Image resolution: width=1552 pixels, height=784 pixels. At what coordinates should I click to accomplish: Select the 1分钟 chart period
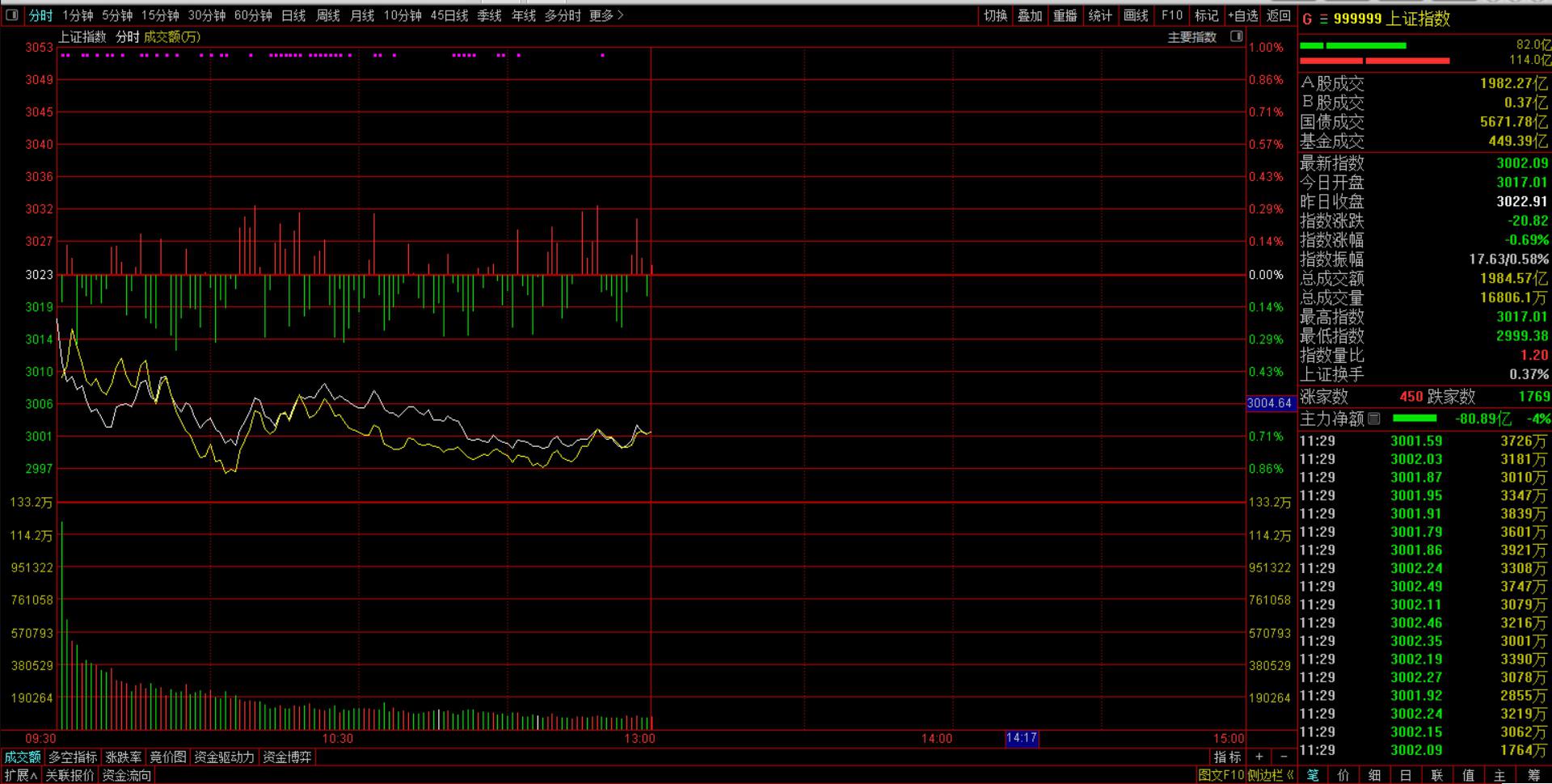click(78, 15)
